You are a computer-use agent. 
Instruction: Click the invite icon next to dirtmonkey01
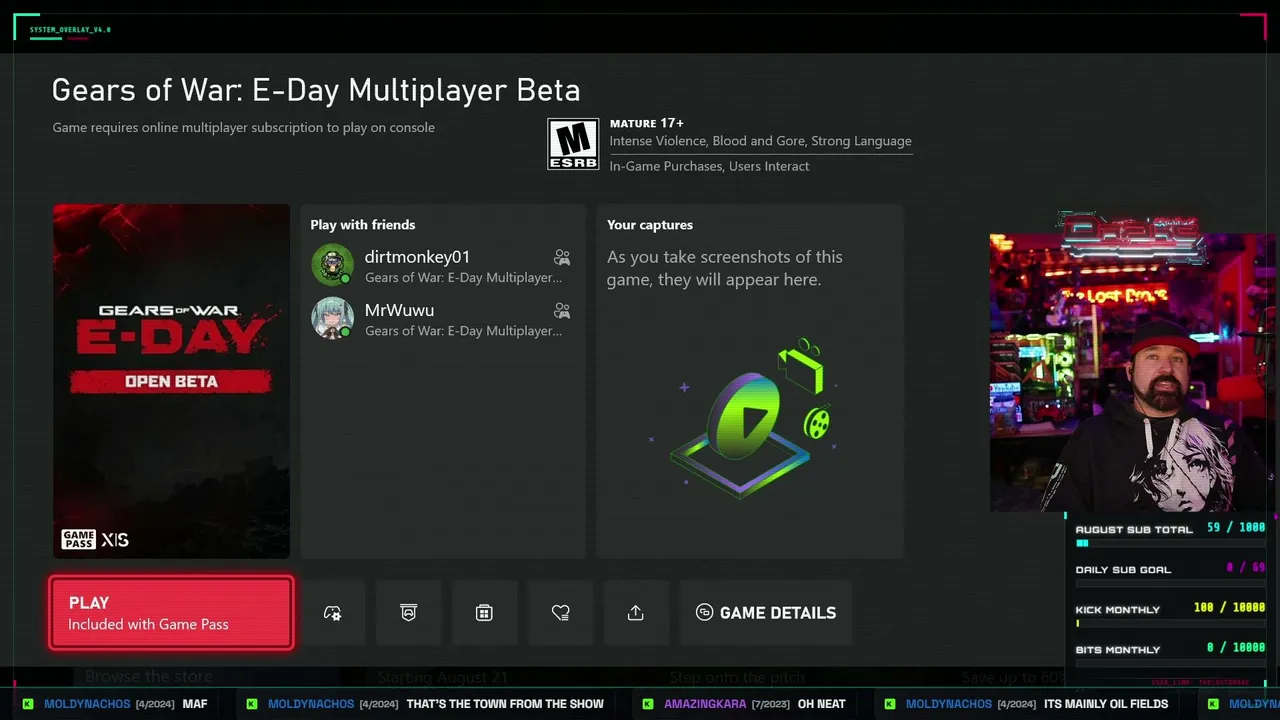point(562,258)
